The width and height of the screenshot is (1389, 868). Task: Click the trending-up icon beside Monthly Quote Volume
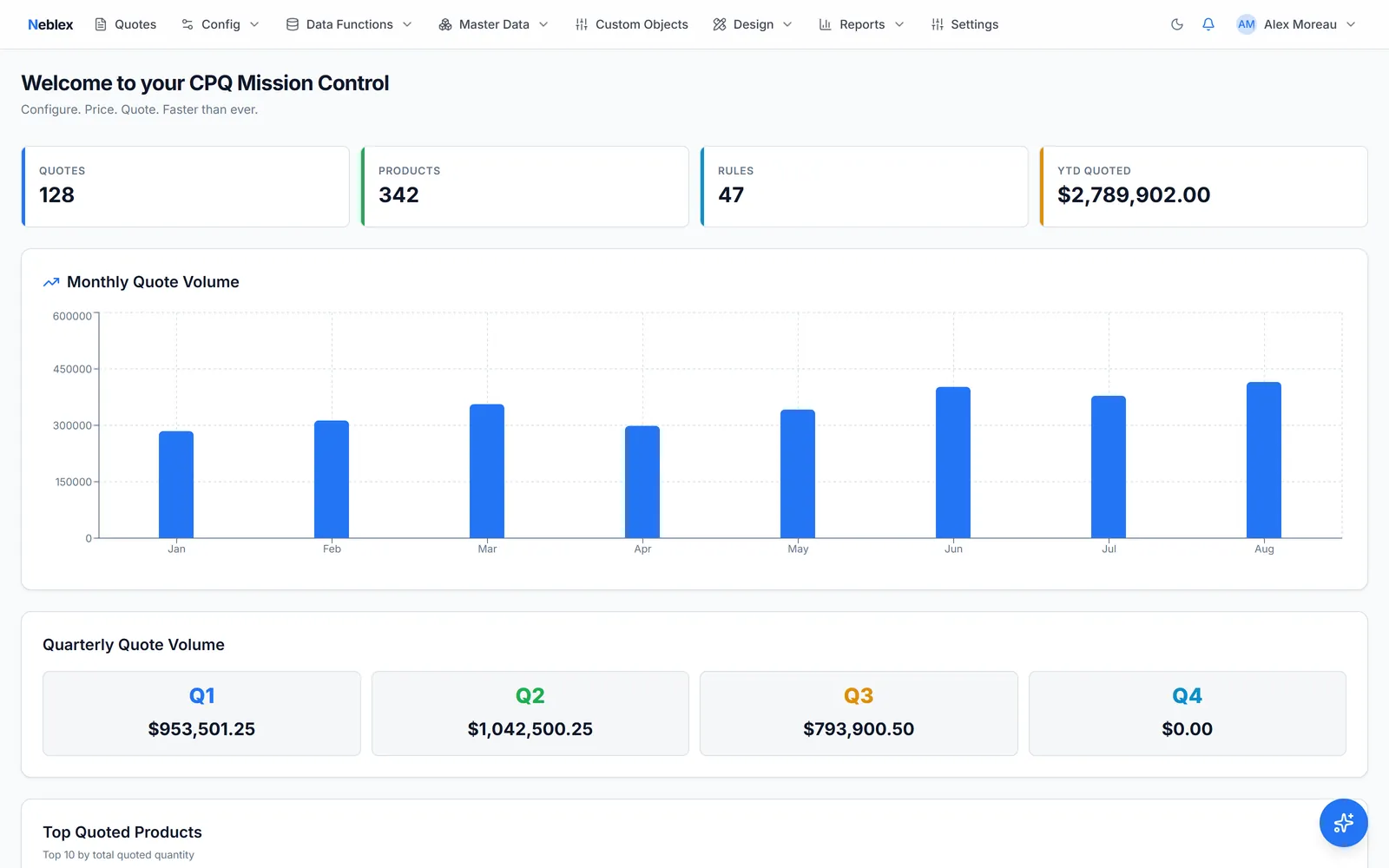click(x=51, y=282)
